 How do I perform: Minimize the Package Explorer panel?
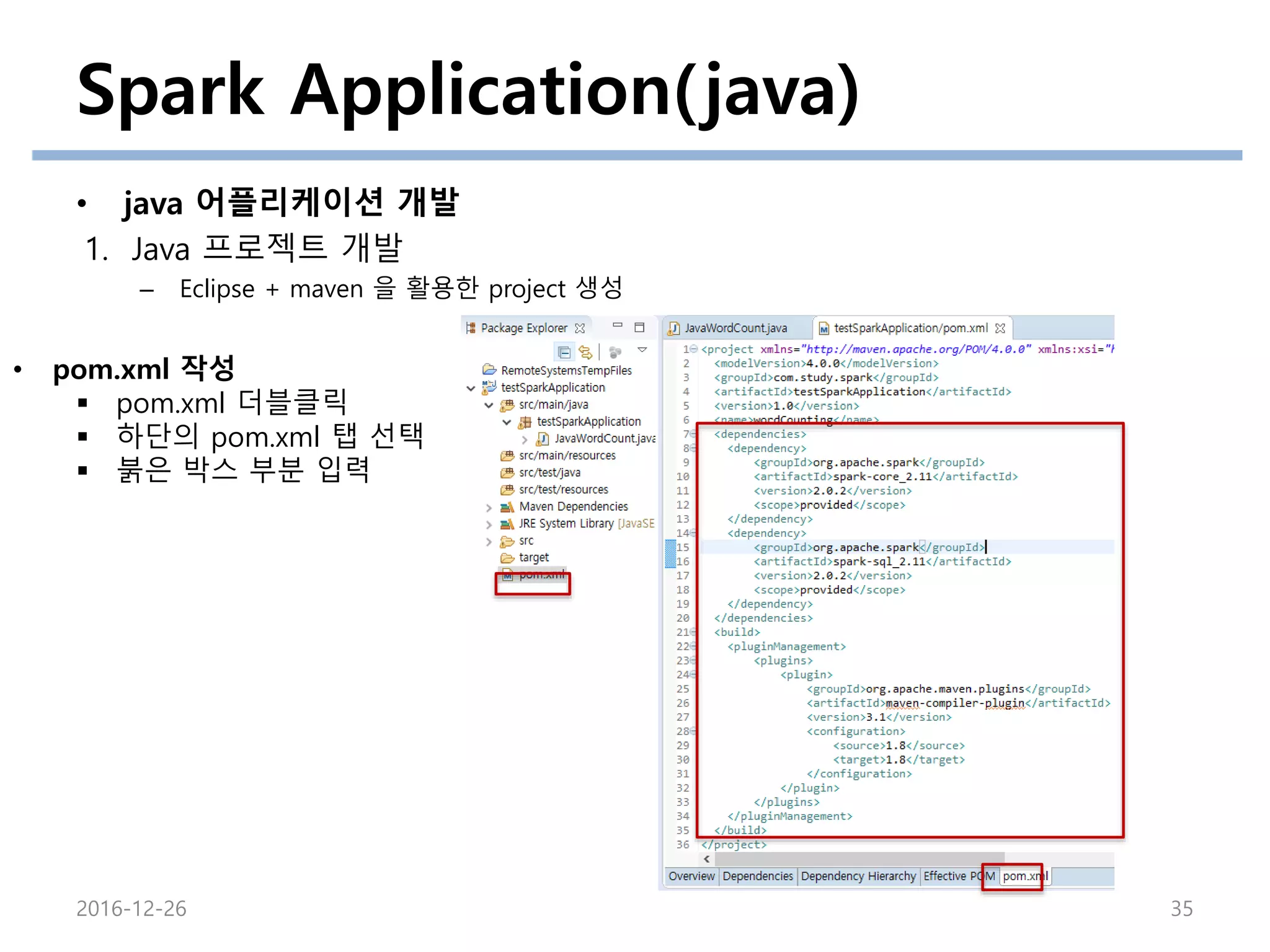[x=617, y=326]
